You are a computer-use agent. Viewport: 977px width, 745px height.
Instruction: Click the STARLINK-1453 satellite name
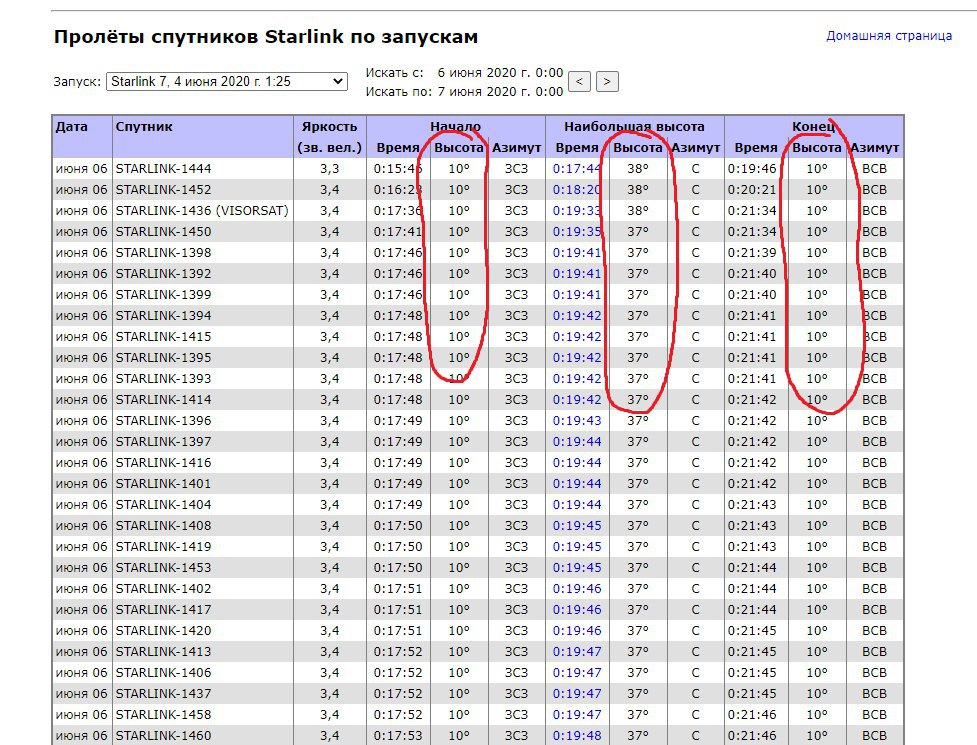coord(163,567)
